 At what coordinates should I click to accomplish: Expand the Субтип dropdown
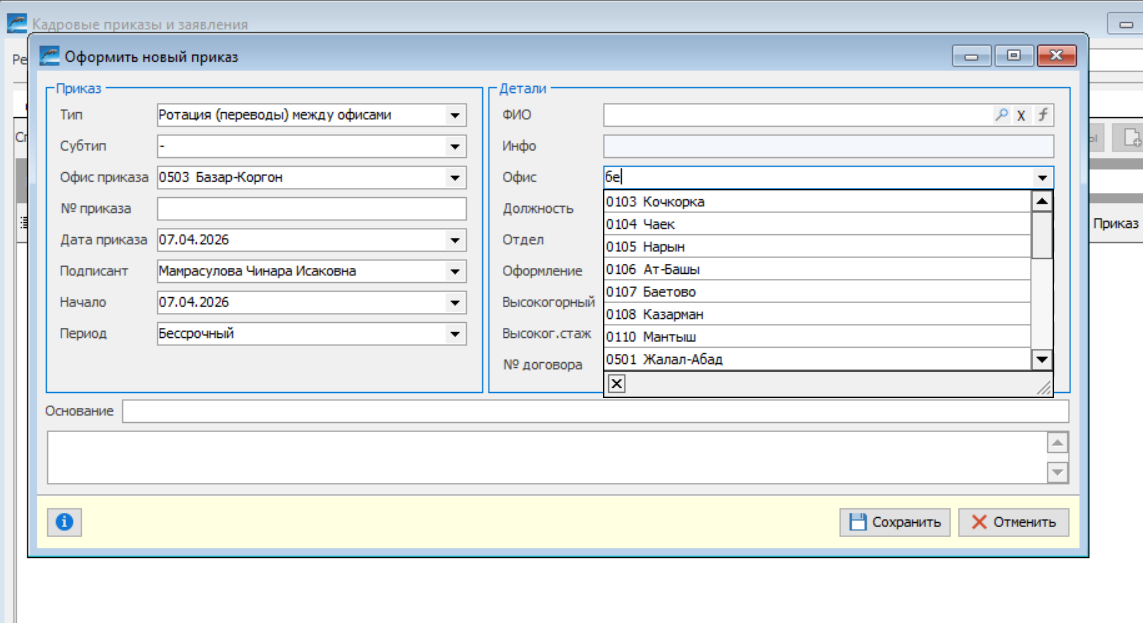pyautogui.click(x=455, y=146)
